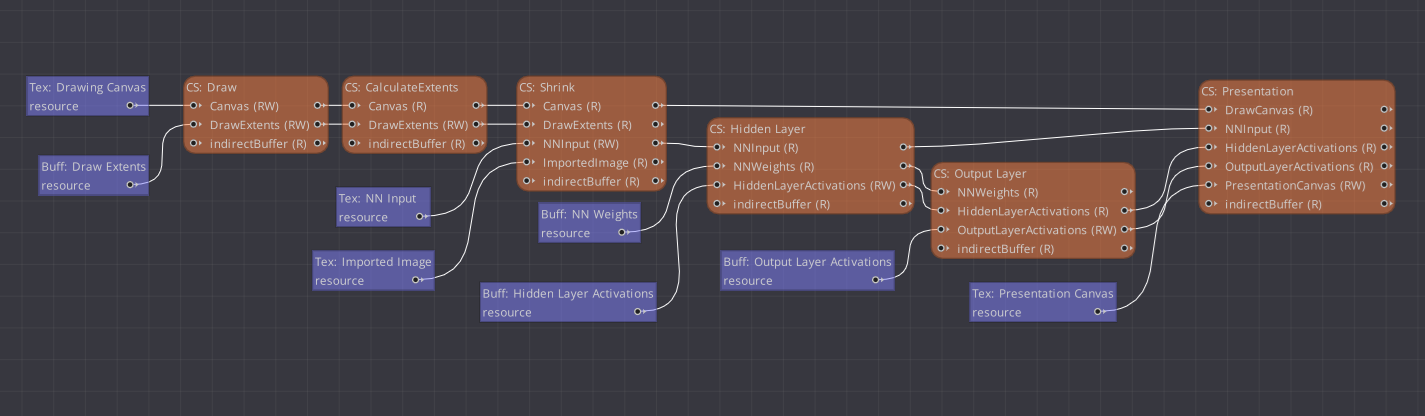Click the Canvas (RW) output pin on Draw node
The image size is (1425, 416).
(x=318, y=105)
